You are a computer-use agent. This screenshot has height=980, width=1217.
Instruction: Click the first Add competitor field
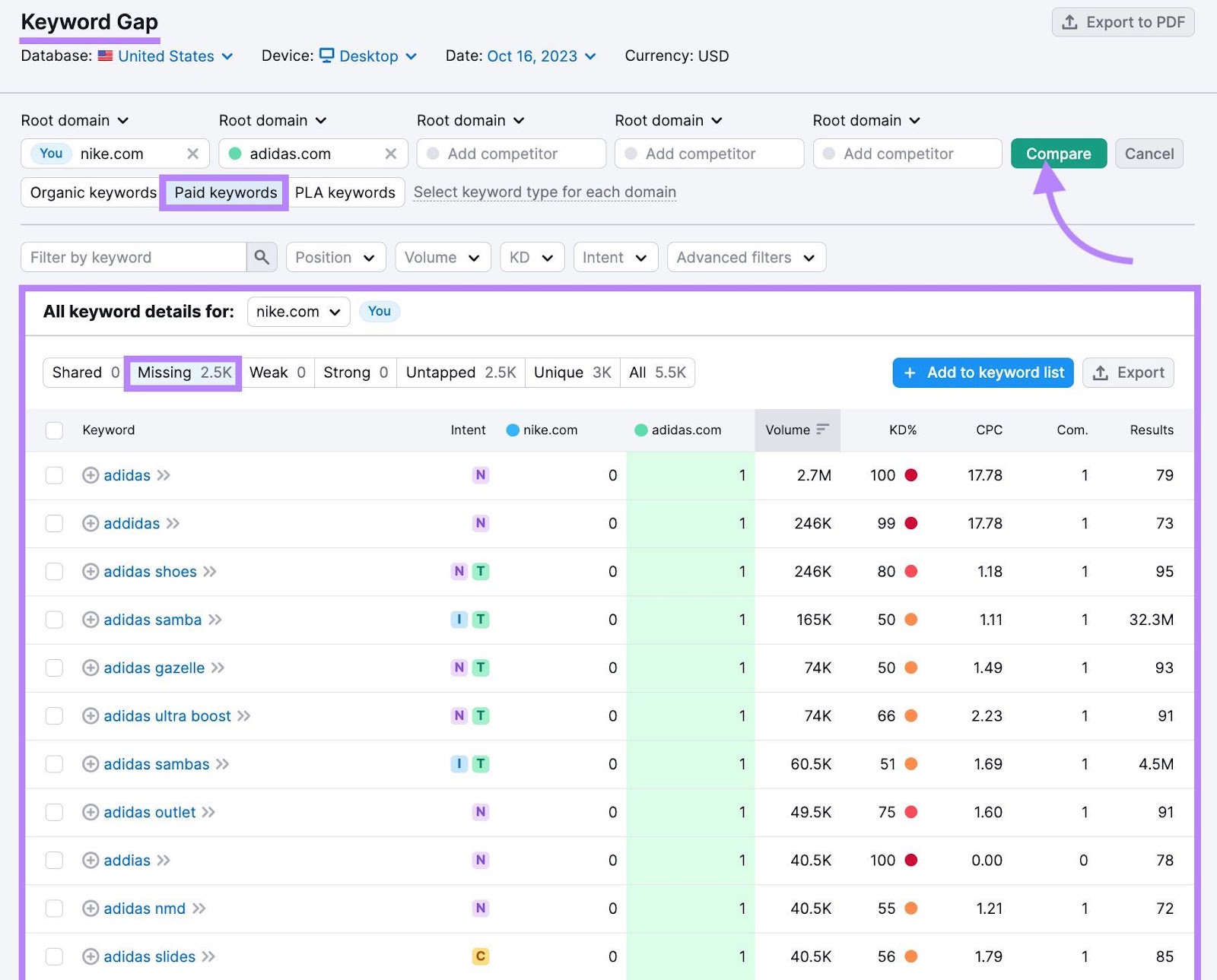point(511,154)
